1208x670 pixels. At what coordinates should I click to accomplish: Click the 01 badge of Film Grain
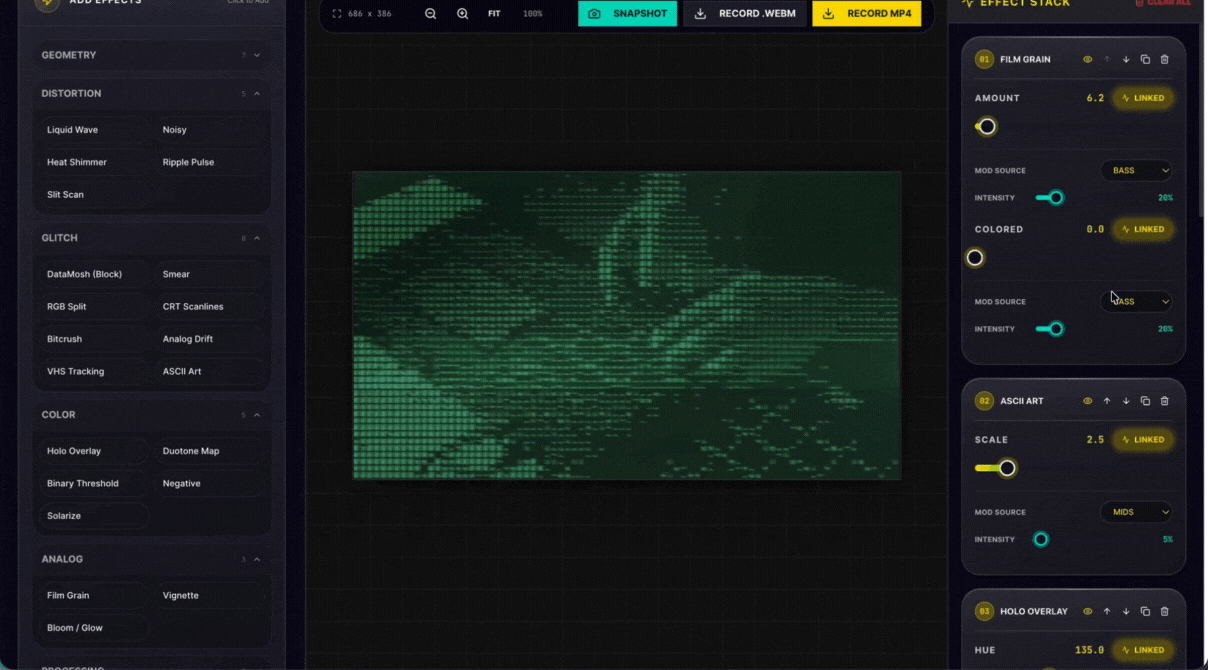coord(984,59)
